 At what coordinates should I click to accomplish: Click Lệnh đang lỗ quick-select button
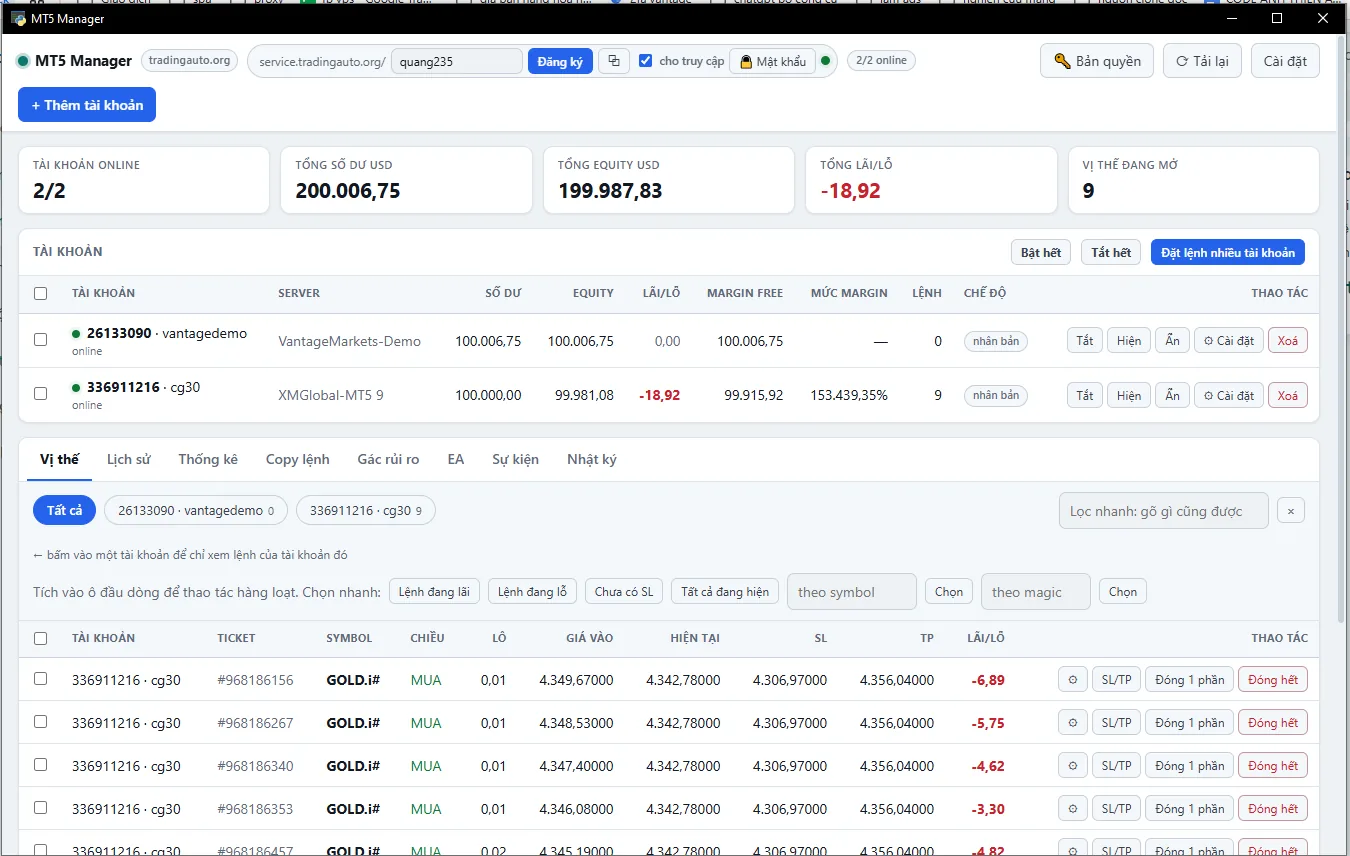(x=532, y=591)
